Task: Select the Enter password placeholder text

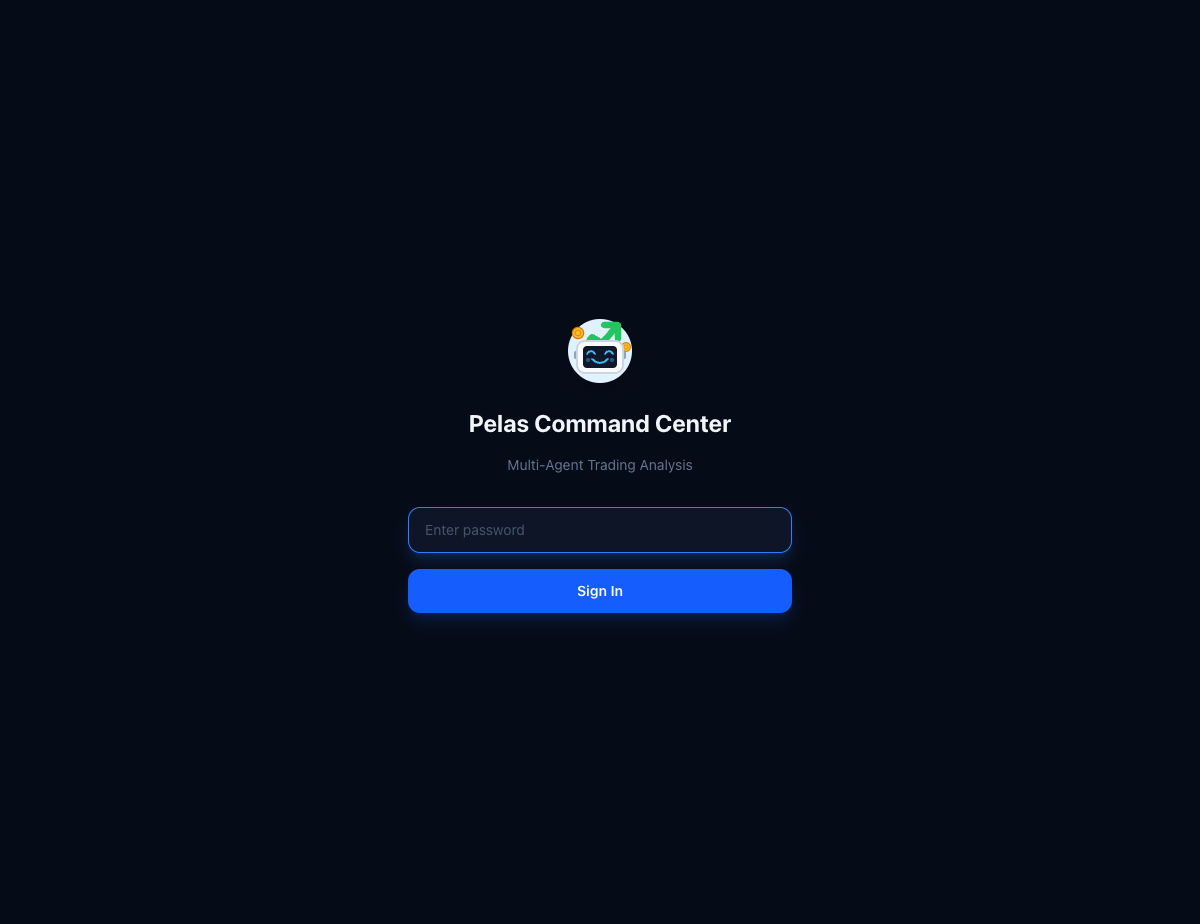Action: pyautogui.click(x=475, y=530)
